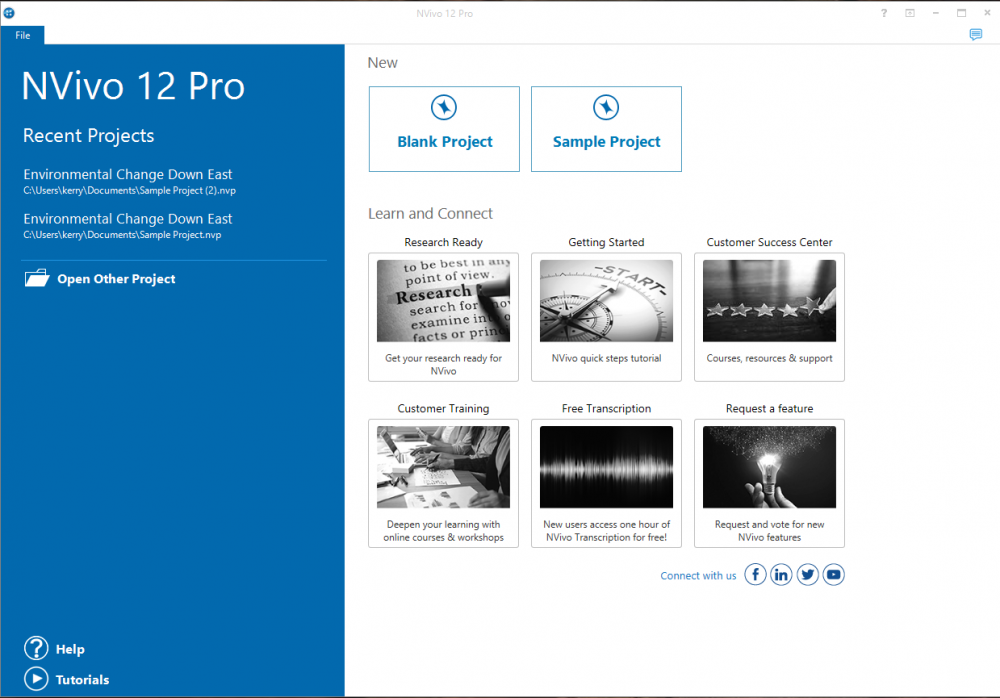This screenshot has width=1000, height=698.
Task: Open the Request a feature lightbulb thumbnail
Action: click(x=769, y=467)
